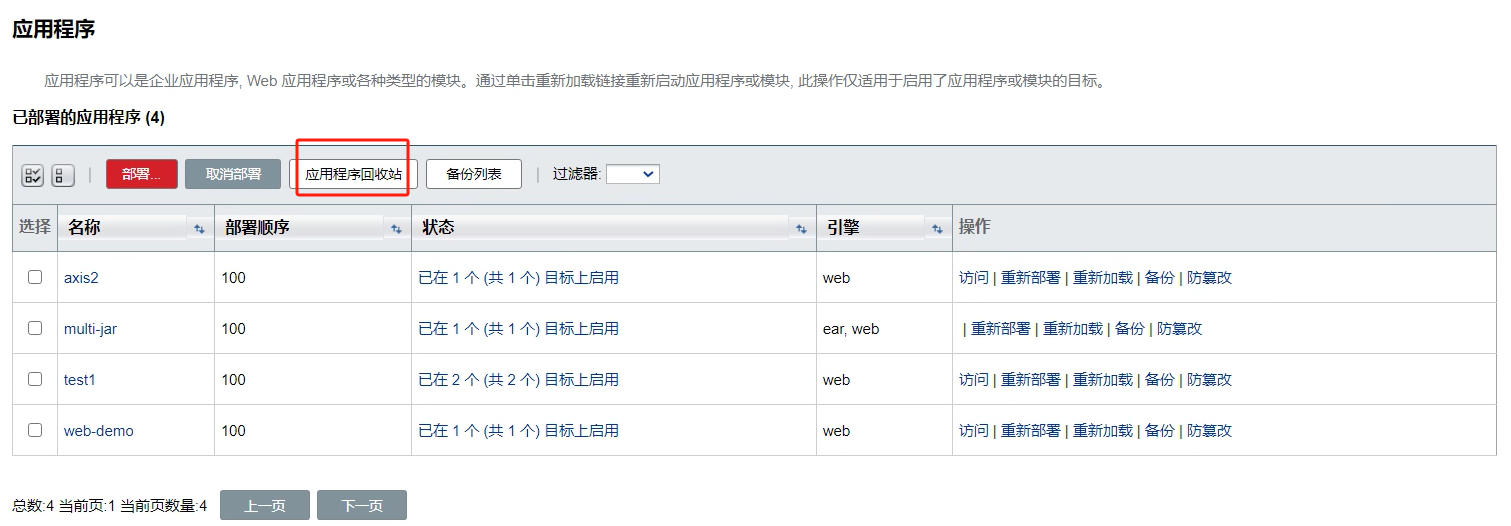Image resolution: width=1511 pixels, height=526 pixels.
Task: Go to next page with 下一页
Action: 361,506
